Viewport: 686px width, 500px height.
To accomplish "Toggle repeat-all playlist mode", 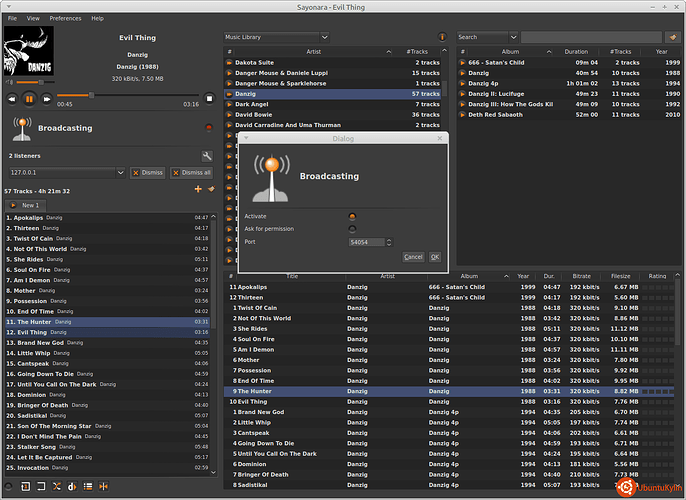I will (x=41, y=486).
